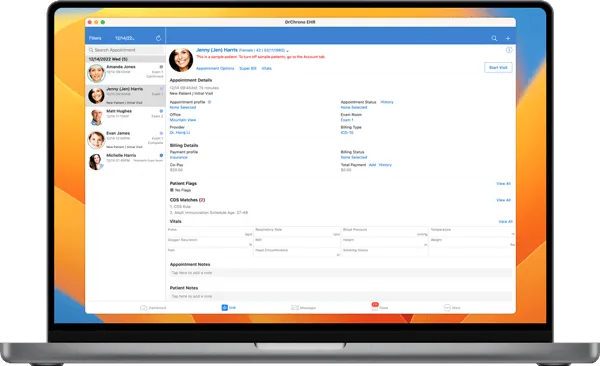Open Filters in the sidebar header
Screen dimensions: 600x366
(95, 38)
